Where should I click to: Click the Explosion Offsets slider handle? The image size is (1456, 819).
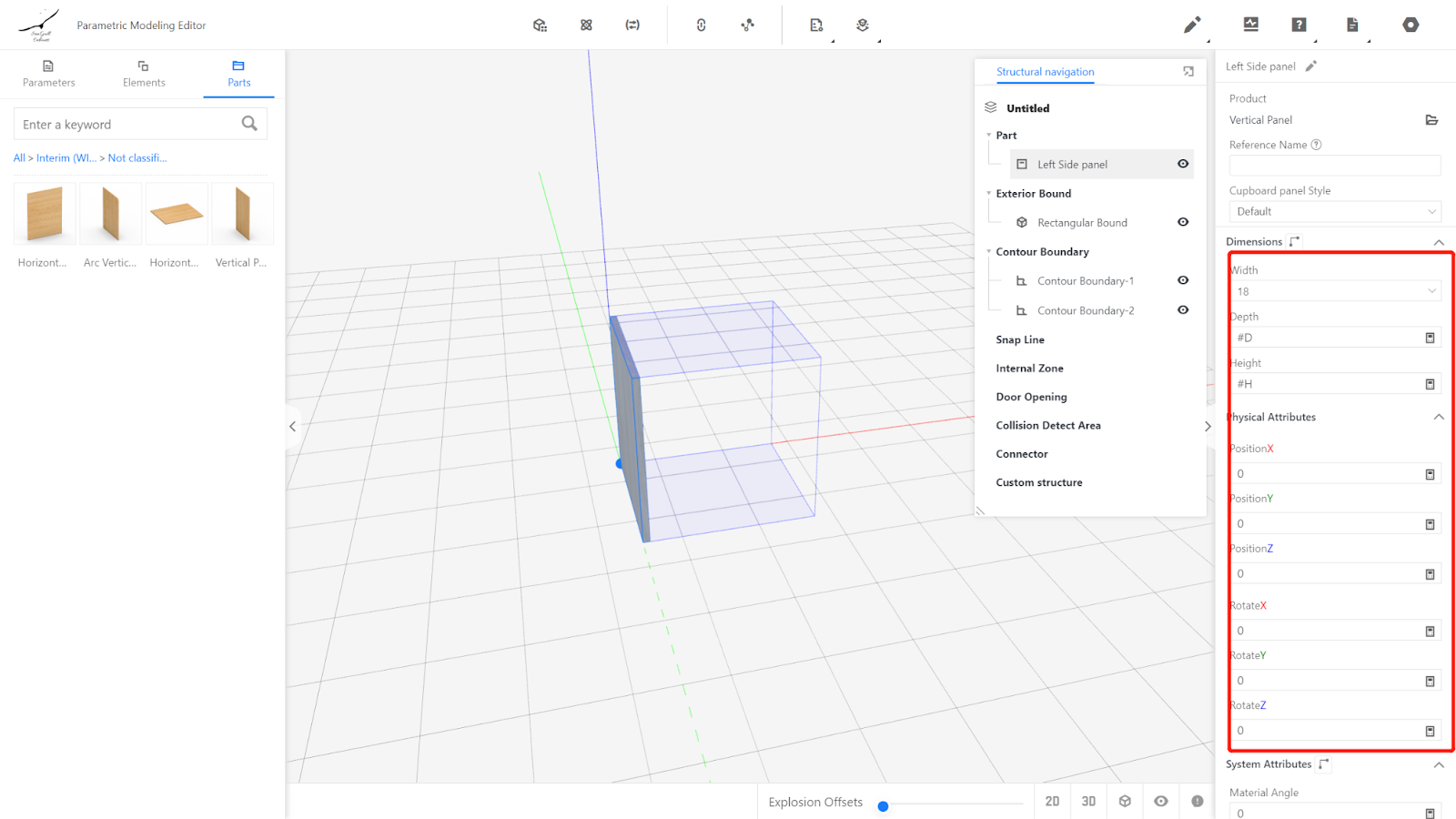coord(883,806)
